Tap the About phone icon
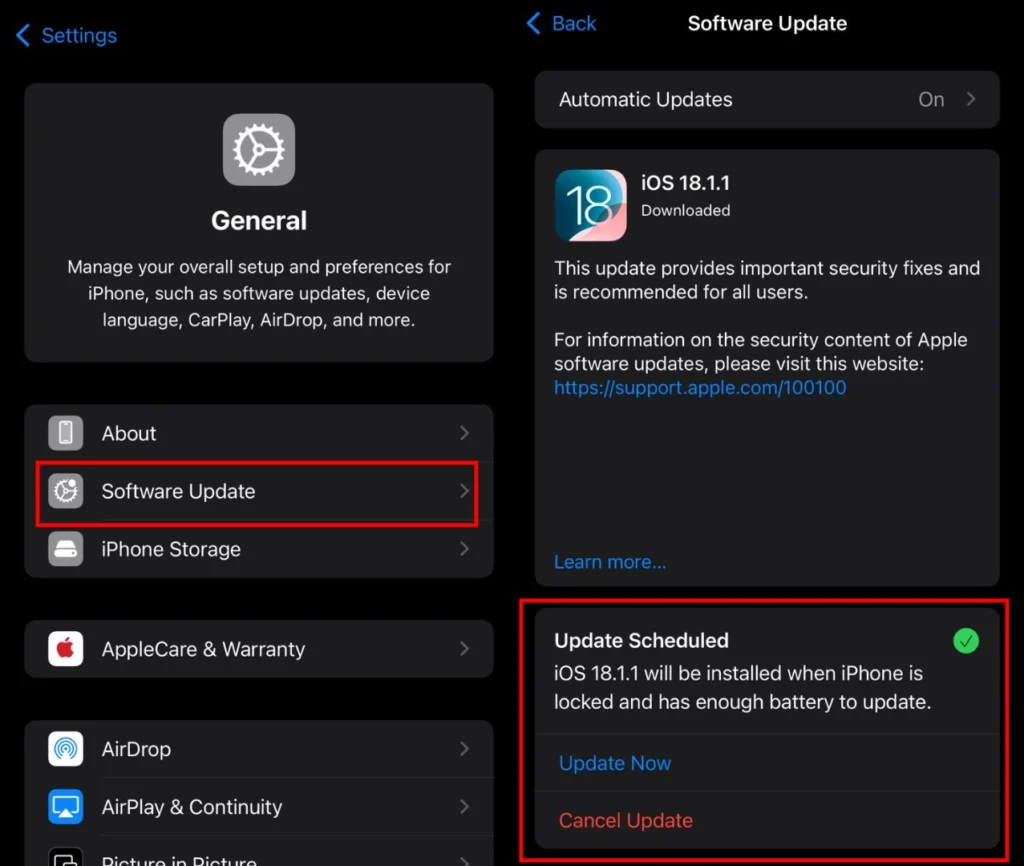 point(66,433)
